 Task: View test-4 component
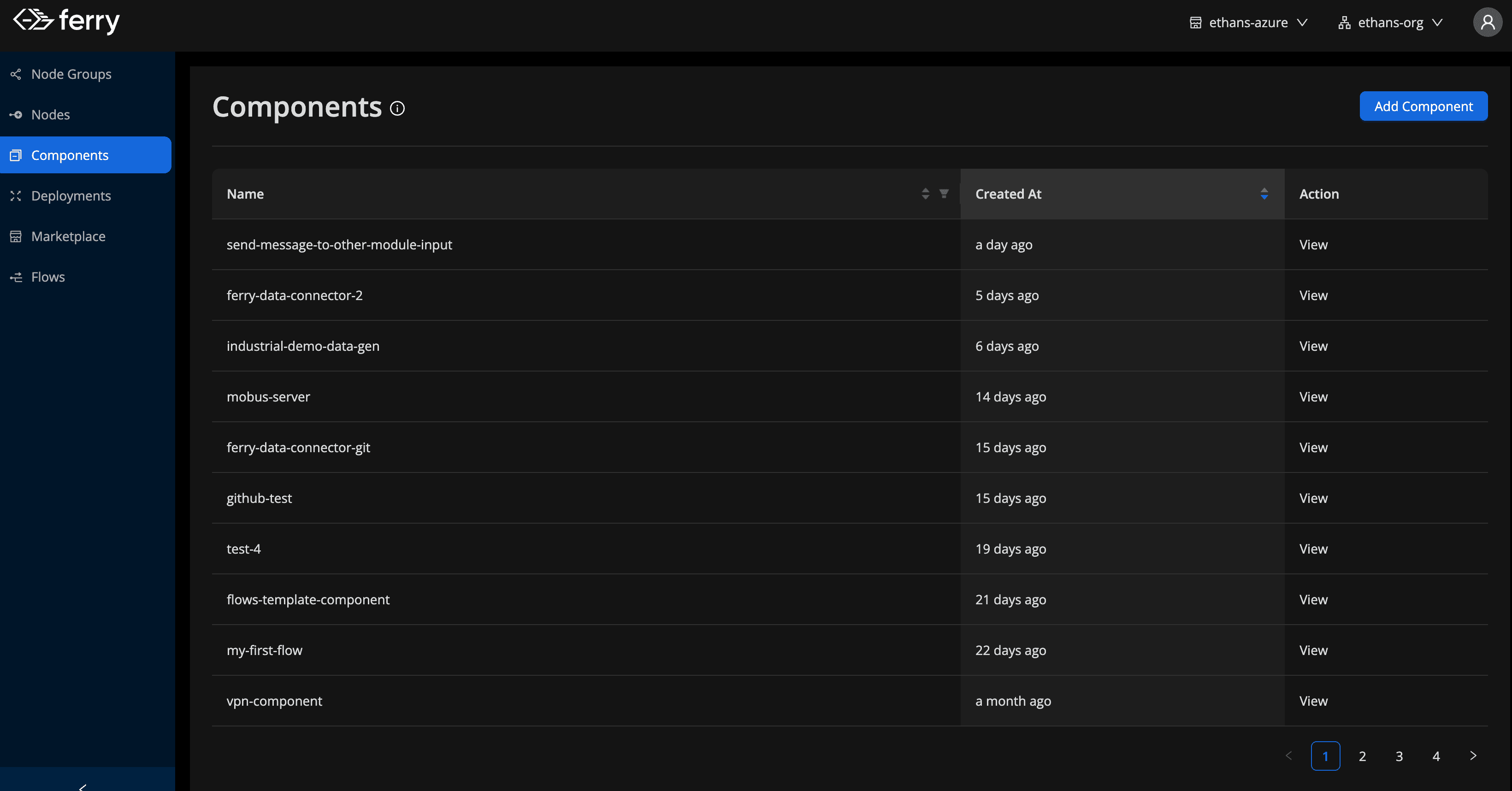pos(1313,549)
